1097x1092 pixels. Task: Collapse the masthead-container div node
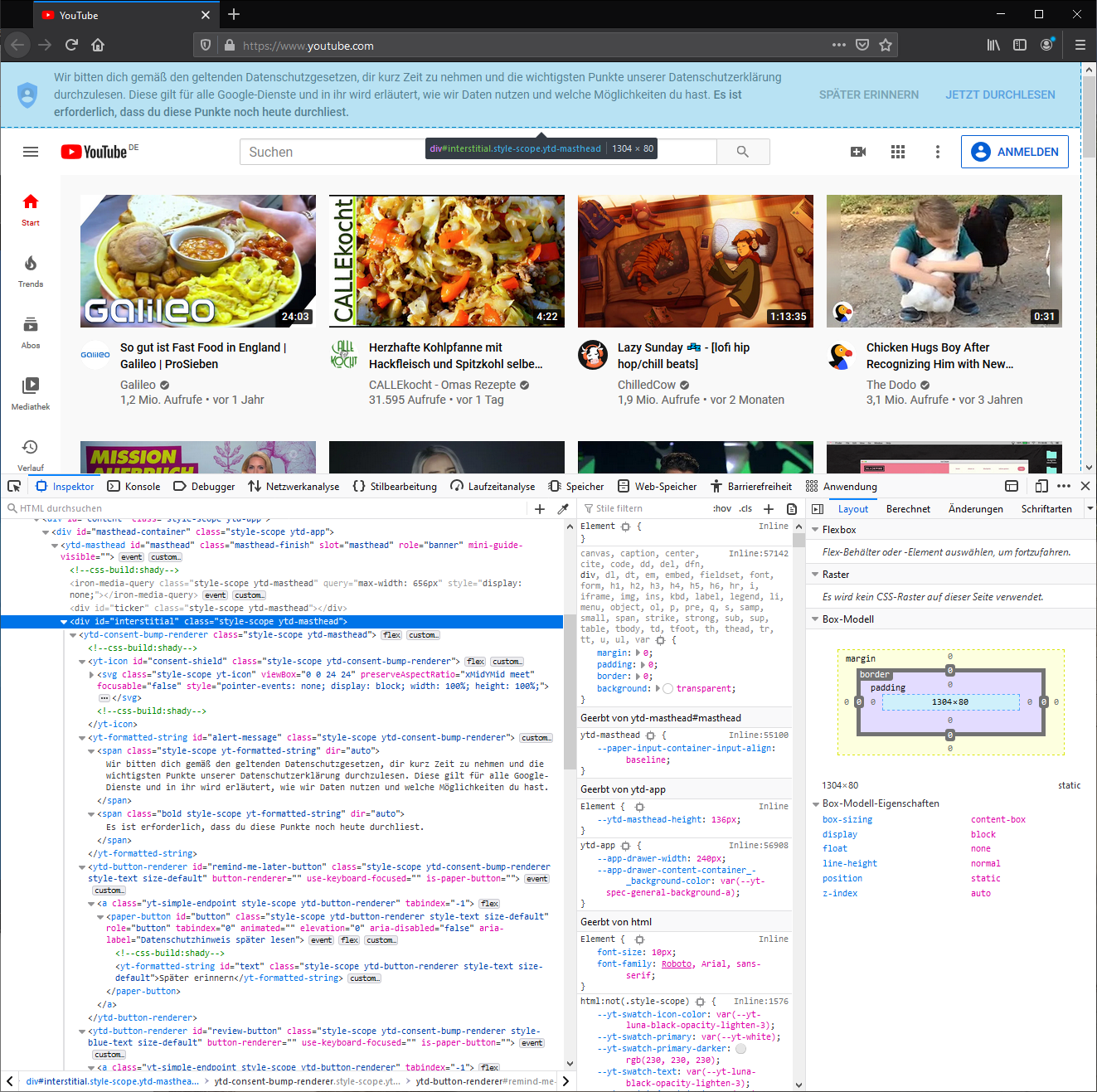[x=46, y=532]
